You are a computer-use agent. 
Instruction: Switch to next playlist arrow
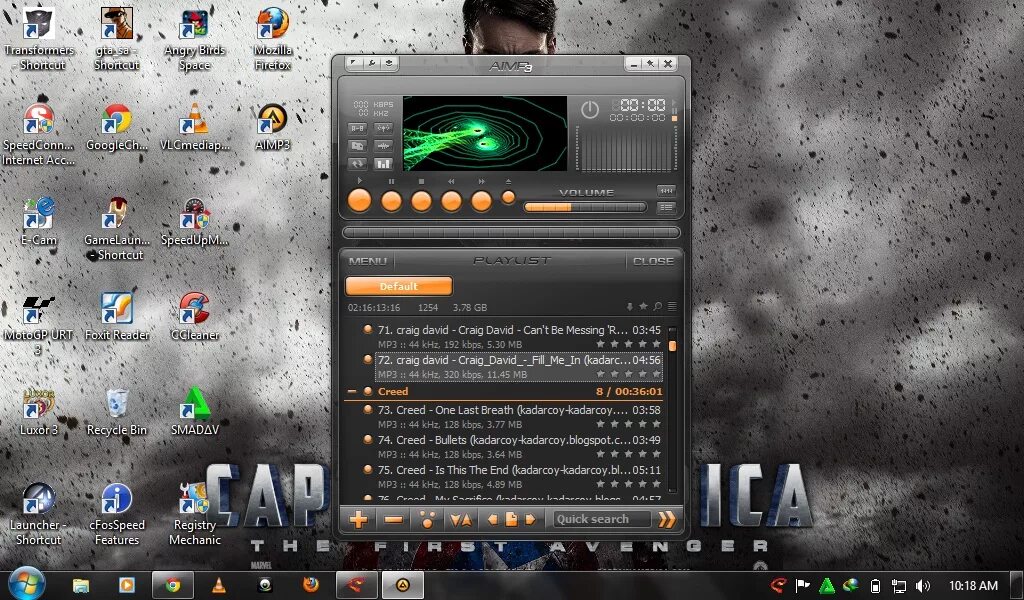pos(530,520)
